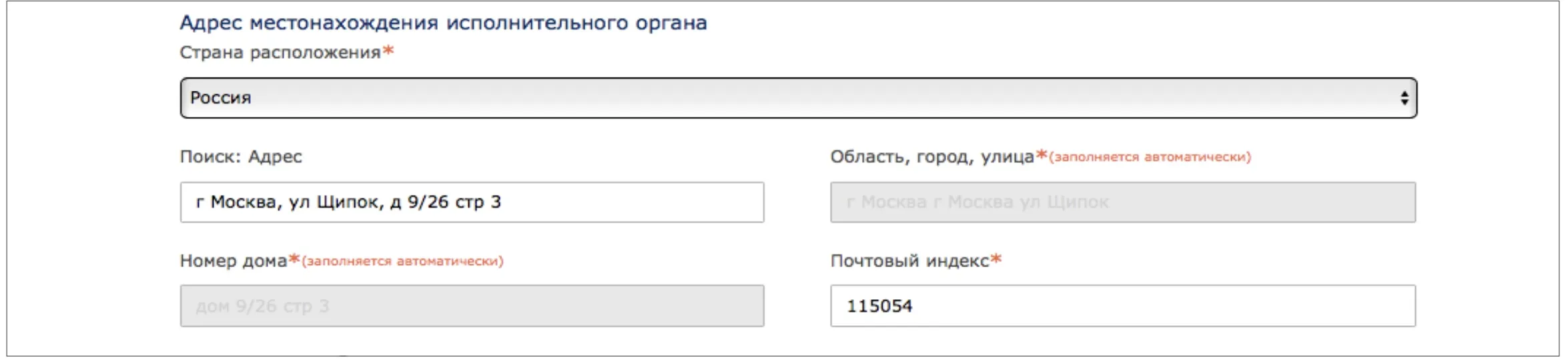Click heading "Адрес местонахождения исполнительного органа"
1568x362 pixels.
(443, 23)
